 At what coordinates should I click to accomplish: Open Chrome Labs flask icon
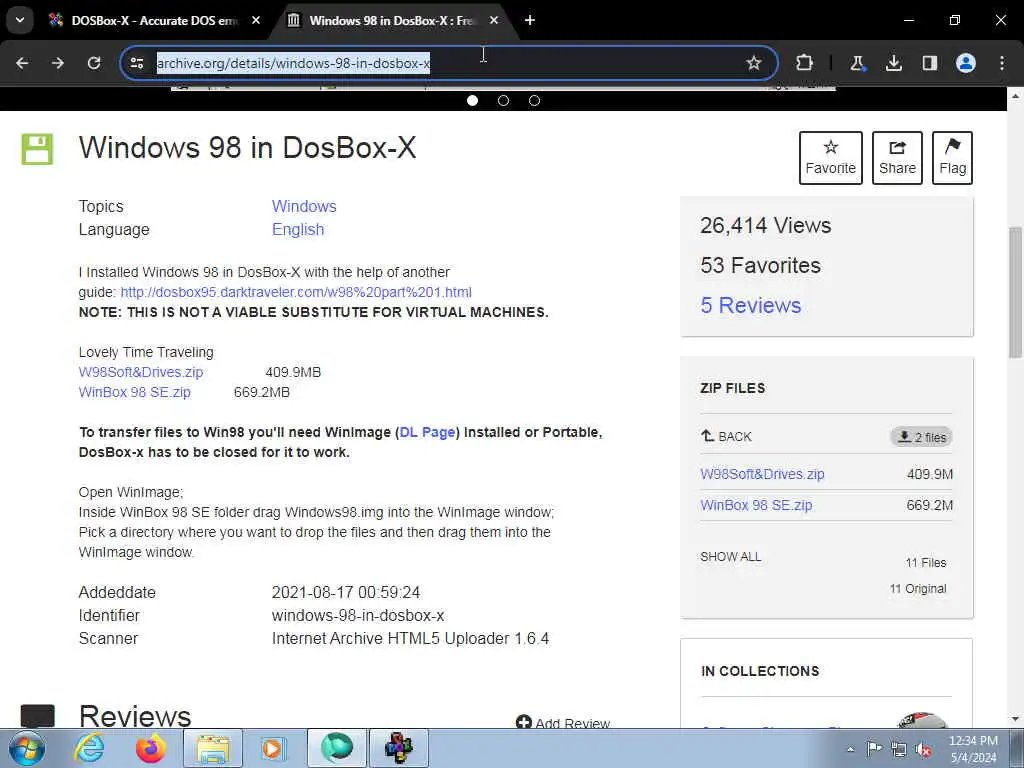click(857, 63)
